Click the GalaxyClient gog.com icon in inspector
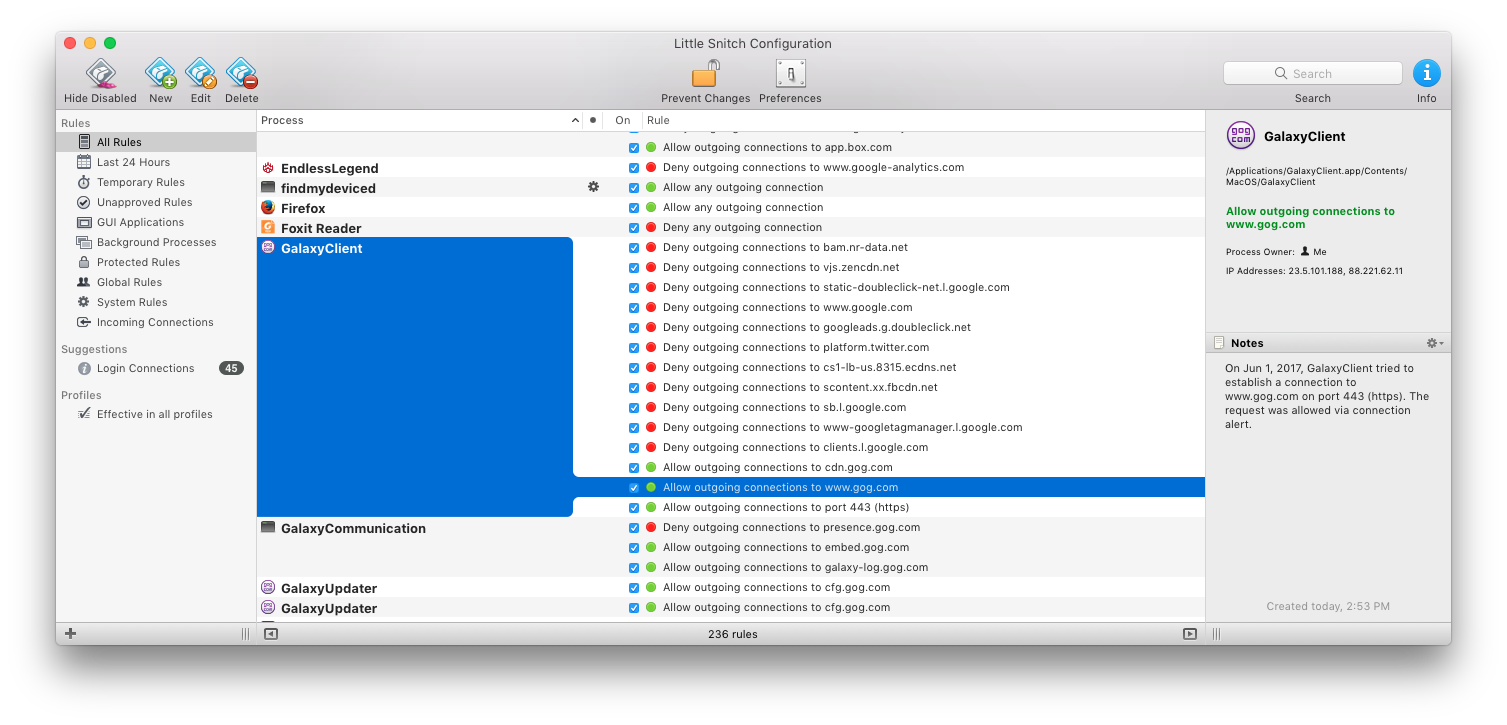This screenshot has width=1507, height=725. pos(1241,135)
